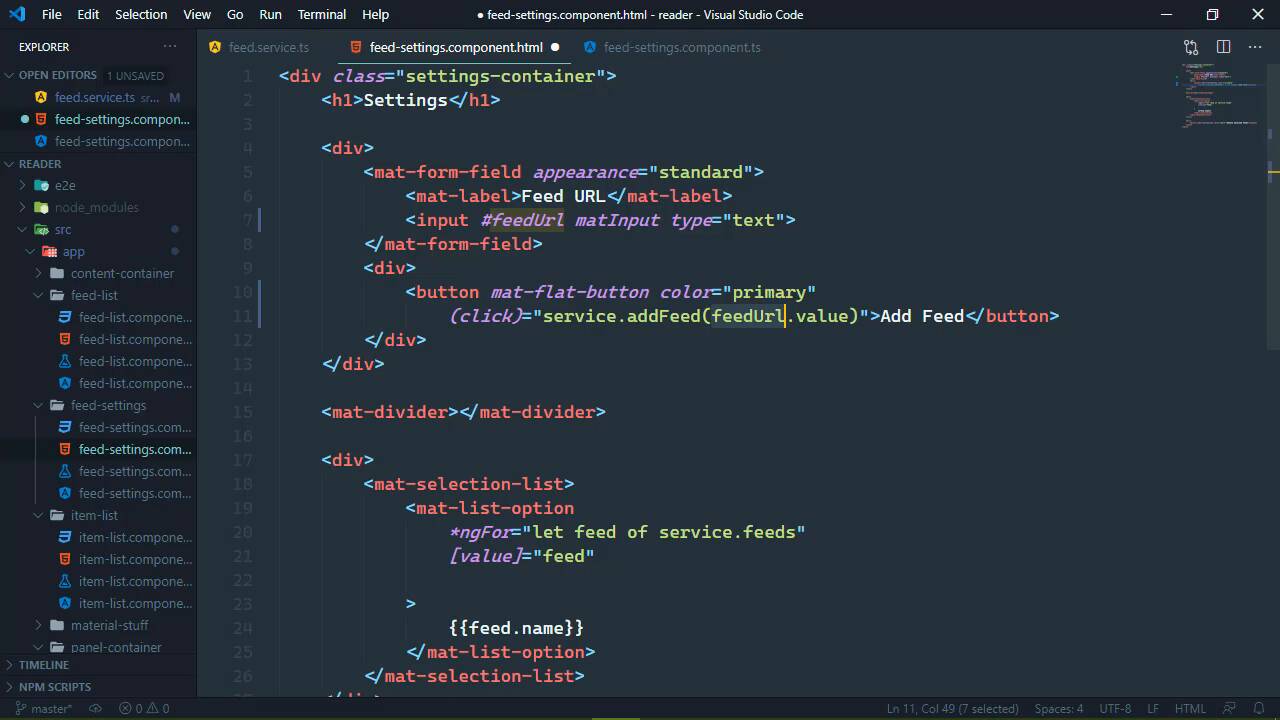Screen dimensions: 1280x720
Task: Expand the e2e folder
Action: tap(98, 185)
